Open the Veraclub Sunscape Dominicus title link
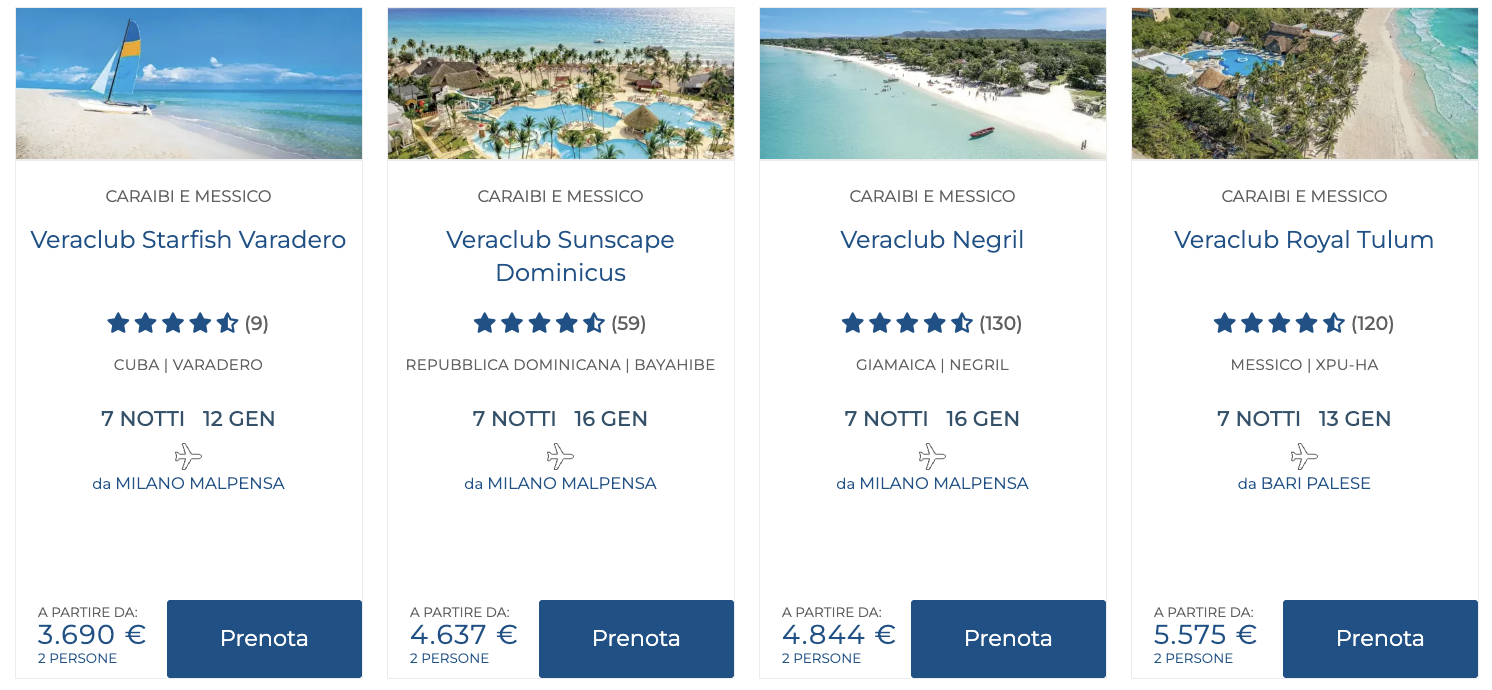 point(560,256)
